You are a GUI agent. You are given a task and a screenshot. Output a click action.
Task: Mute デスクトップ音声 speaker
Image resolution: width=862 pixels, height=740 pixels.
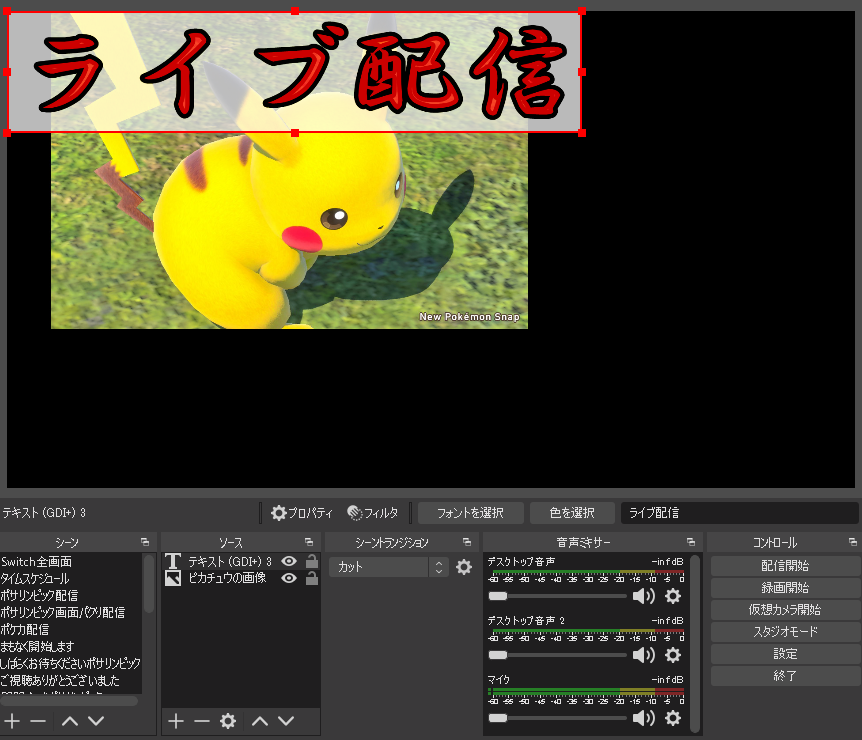pyautogui.click(x=644, y=596)
